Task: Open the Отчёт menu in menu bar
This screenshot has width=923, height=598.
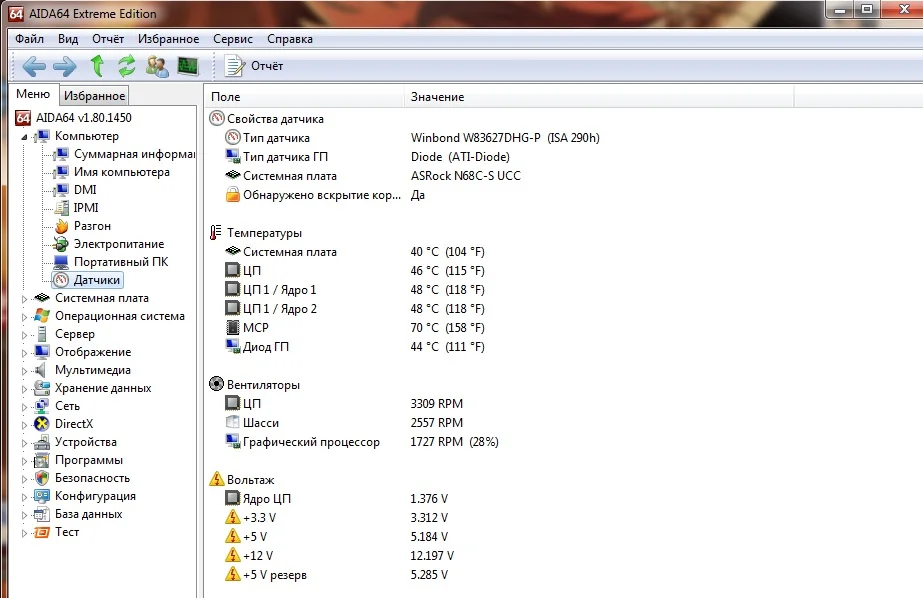Action: click(x=108, y=39)
